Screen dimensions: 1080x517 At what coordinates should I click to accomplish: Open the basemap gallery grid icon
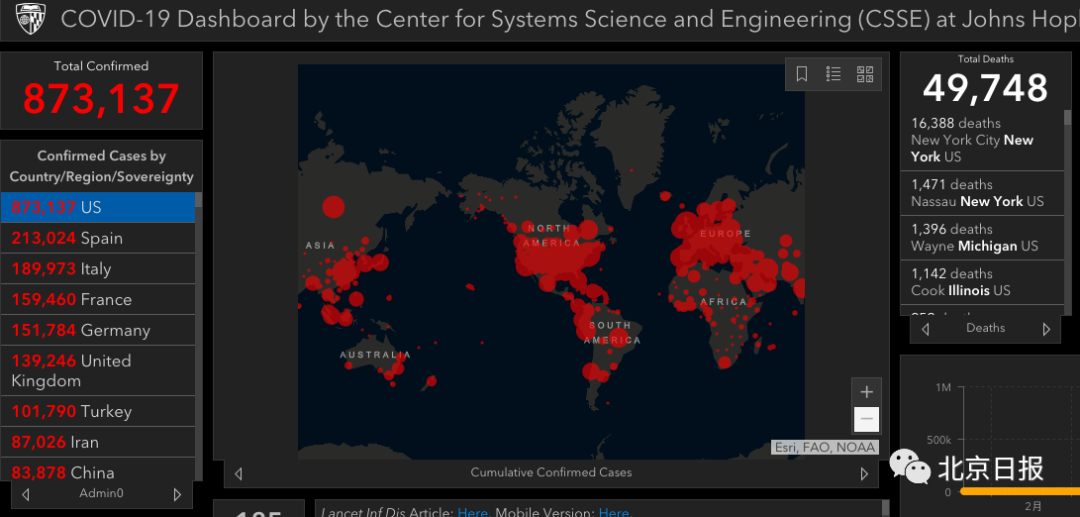click(x=865, y=74)
